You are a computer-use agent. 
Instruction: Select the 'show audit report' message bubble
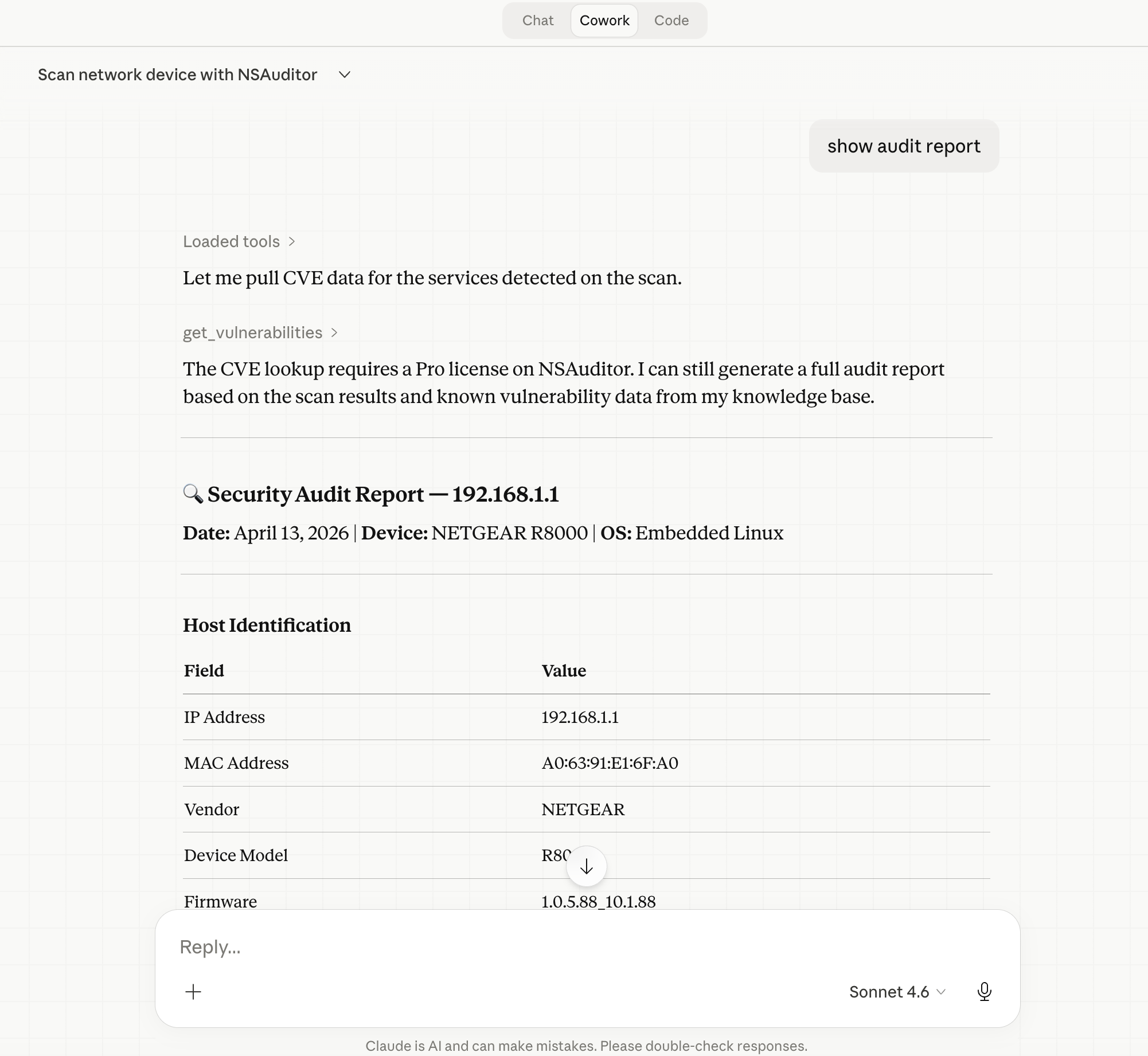(x=904, y=146)
